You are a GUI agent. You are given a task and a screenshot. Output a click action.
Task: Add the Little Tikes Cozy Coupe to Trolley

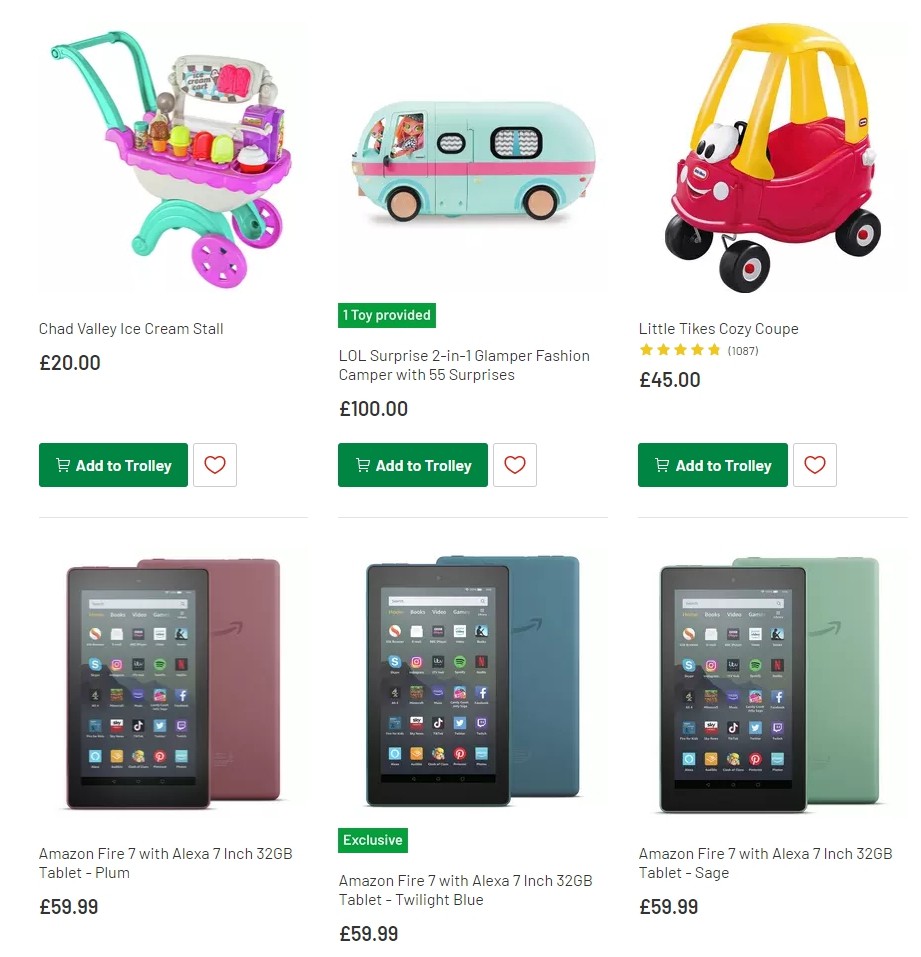coord(712,465)
